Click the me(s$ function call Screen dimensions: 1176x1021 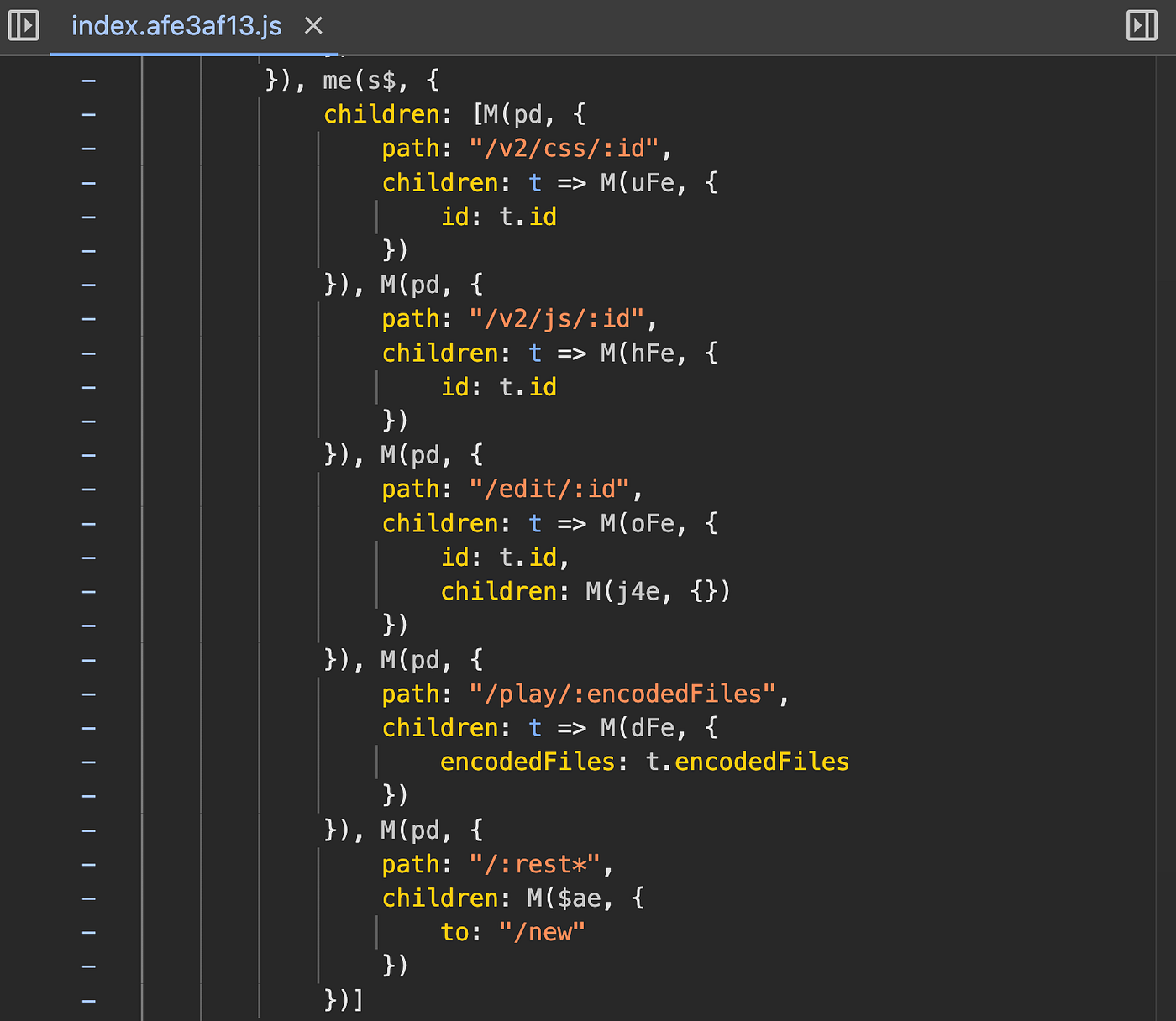(x=360, y=81)
